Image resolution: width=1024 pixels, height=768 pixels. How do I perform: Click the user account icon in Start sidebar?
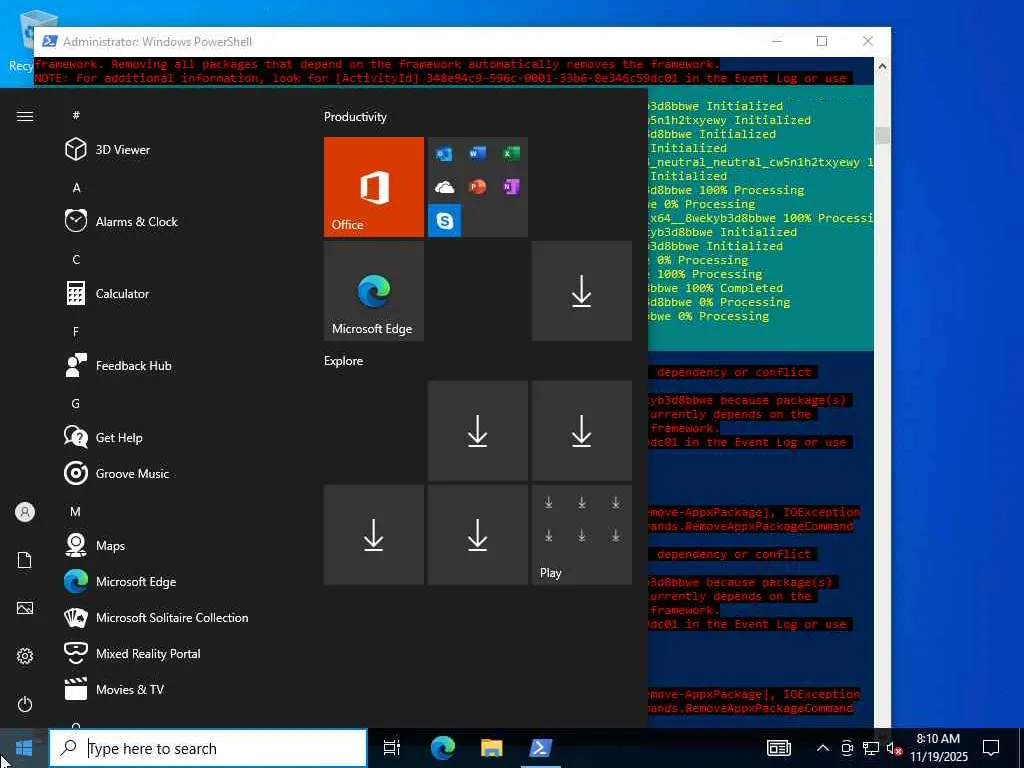tap(25, 512)
